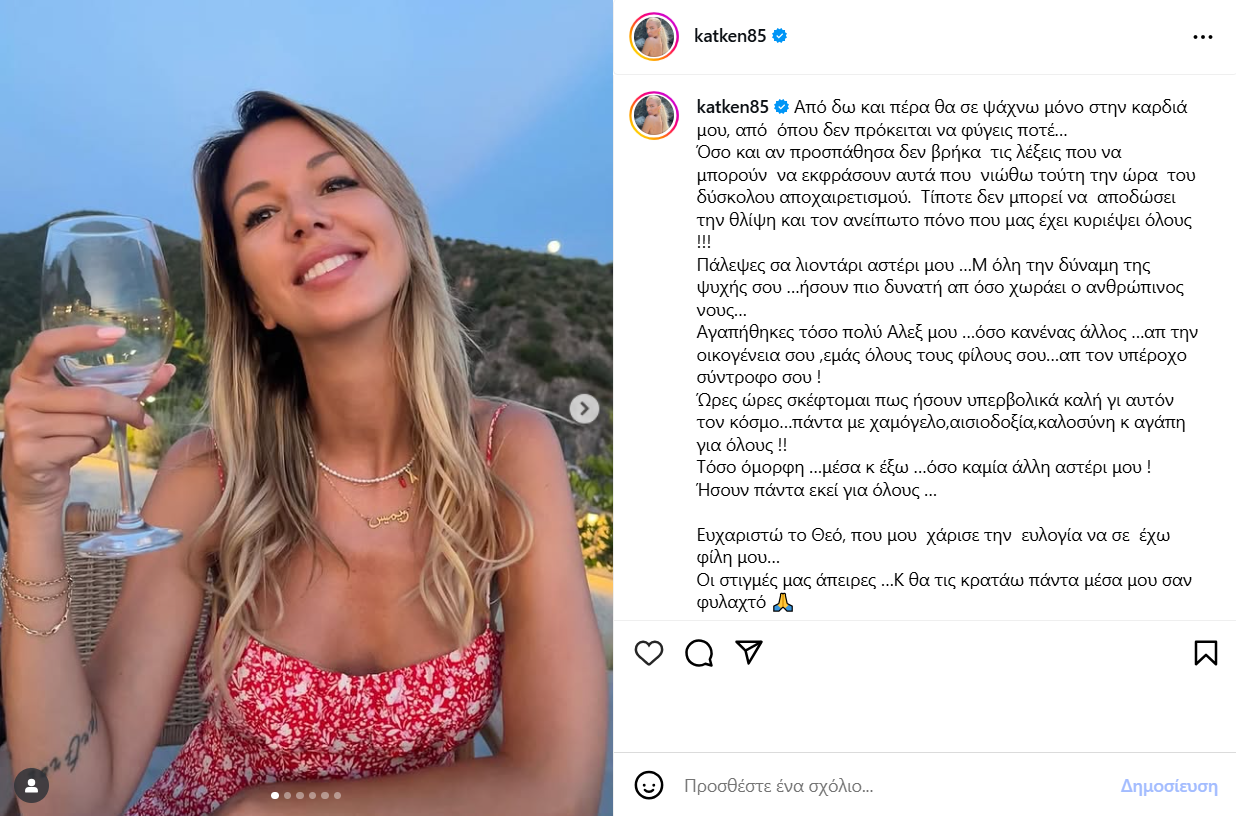Click the katken85 username in header
The image size is (1236, 816).
[x=730, y=36]
